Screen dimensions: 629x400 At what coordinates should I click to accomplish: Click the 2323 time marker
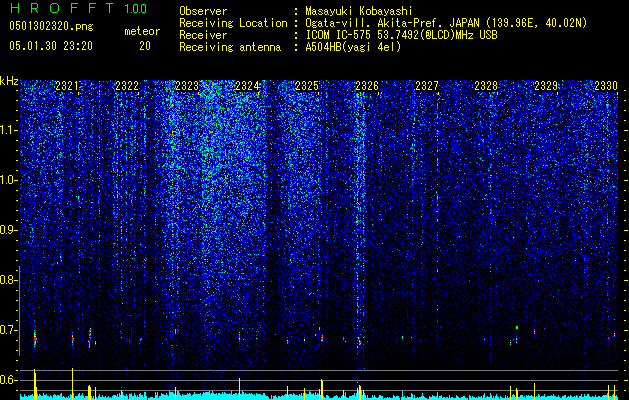click(x=187, y=86)
